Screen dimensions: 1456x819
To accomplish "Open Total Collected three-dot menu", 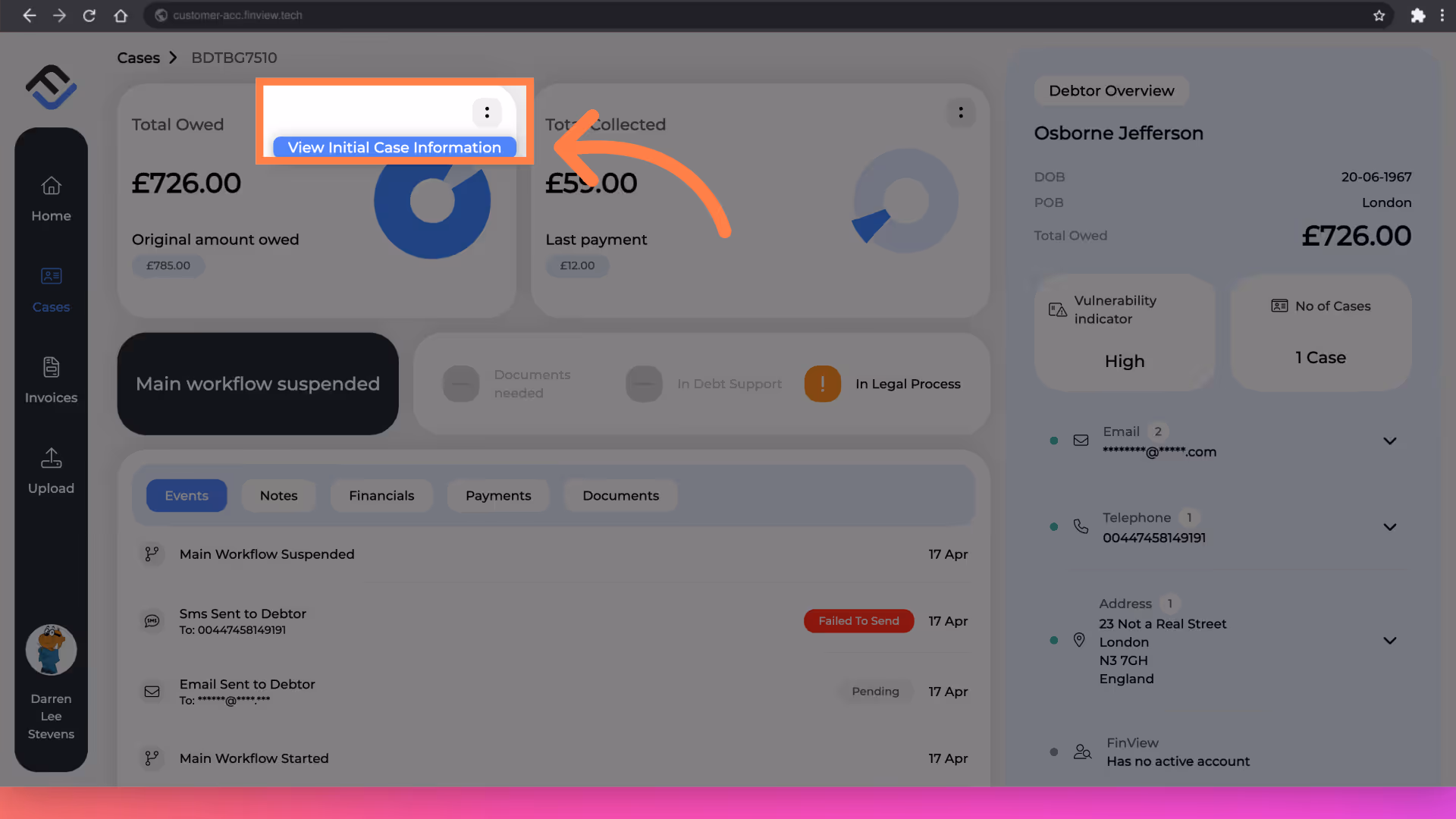I will [x=960, y=113].
